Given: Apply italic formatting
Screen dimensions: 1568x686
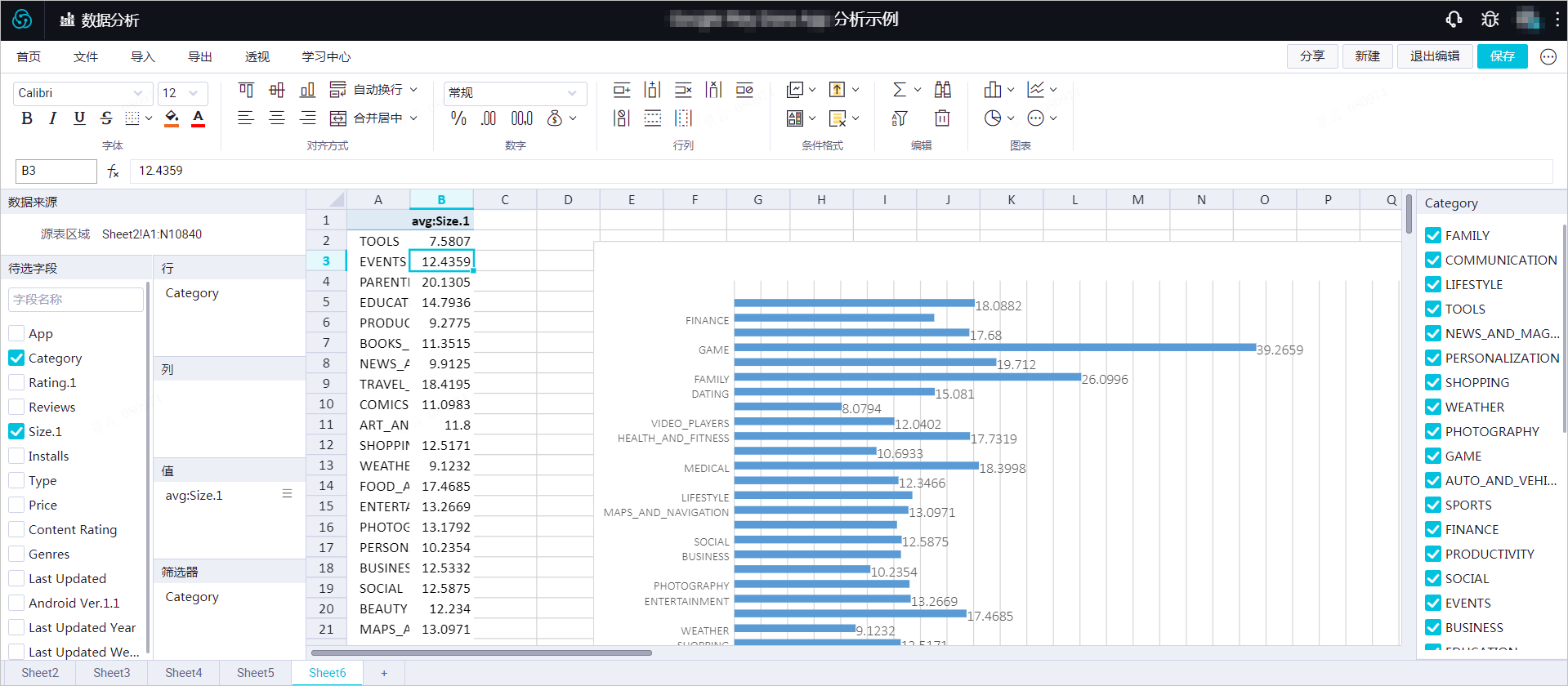Looking at the screenshot, I should click(x=53, y=118).
